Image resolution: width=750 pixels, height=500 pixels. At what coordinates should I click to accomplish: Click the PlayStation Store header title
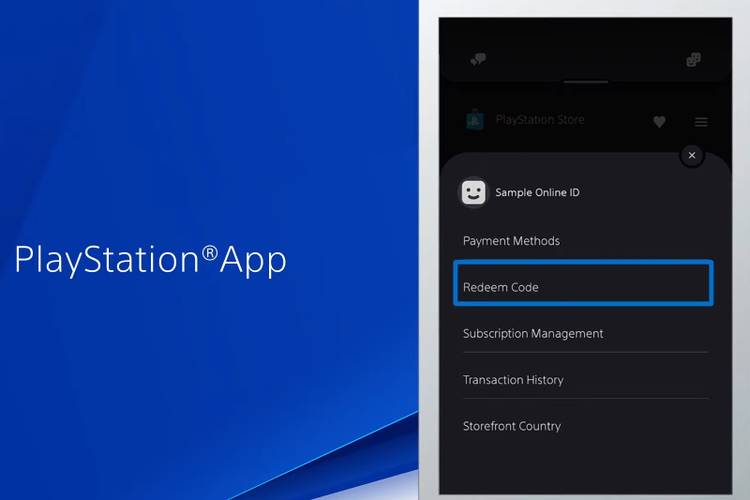pos(540,120)
